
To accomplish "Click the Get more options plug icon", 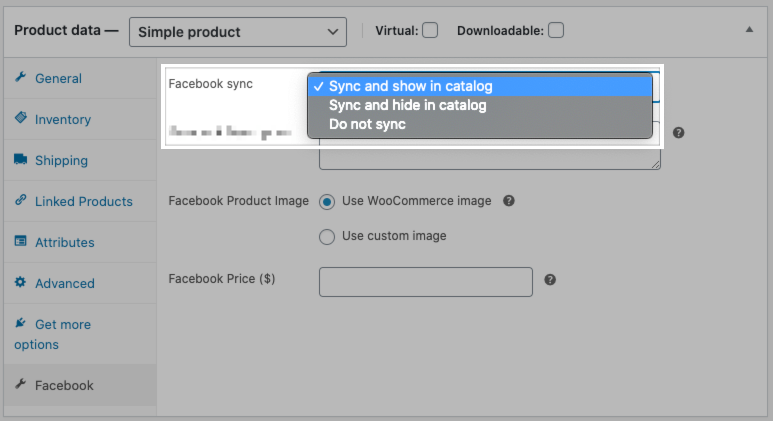I will coord(20,322).
